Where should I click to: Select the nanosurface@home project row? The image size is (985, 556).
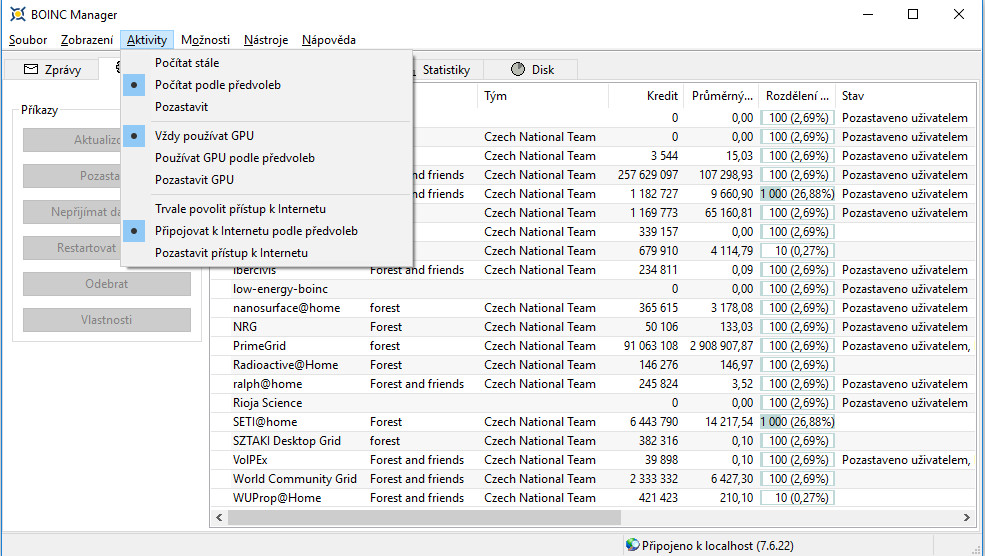592,308
